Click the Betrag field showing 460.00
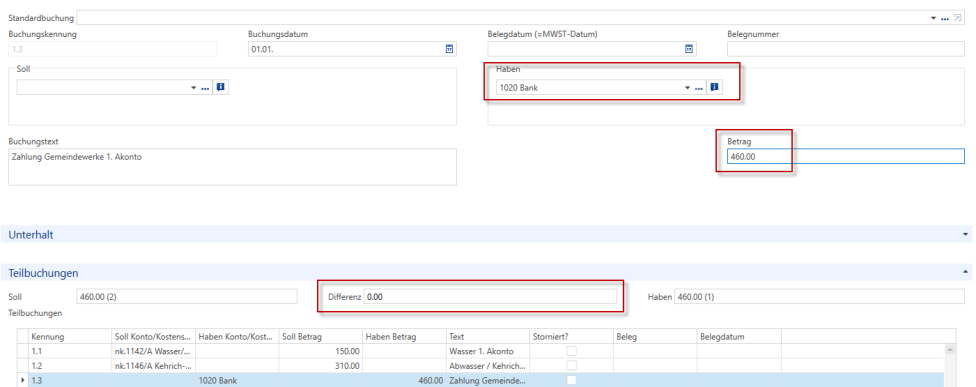The height and width of the screenshot is (387, 976). pyautogui.click(x=845, y=156)
